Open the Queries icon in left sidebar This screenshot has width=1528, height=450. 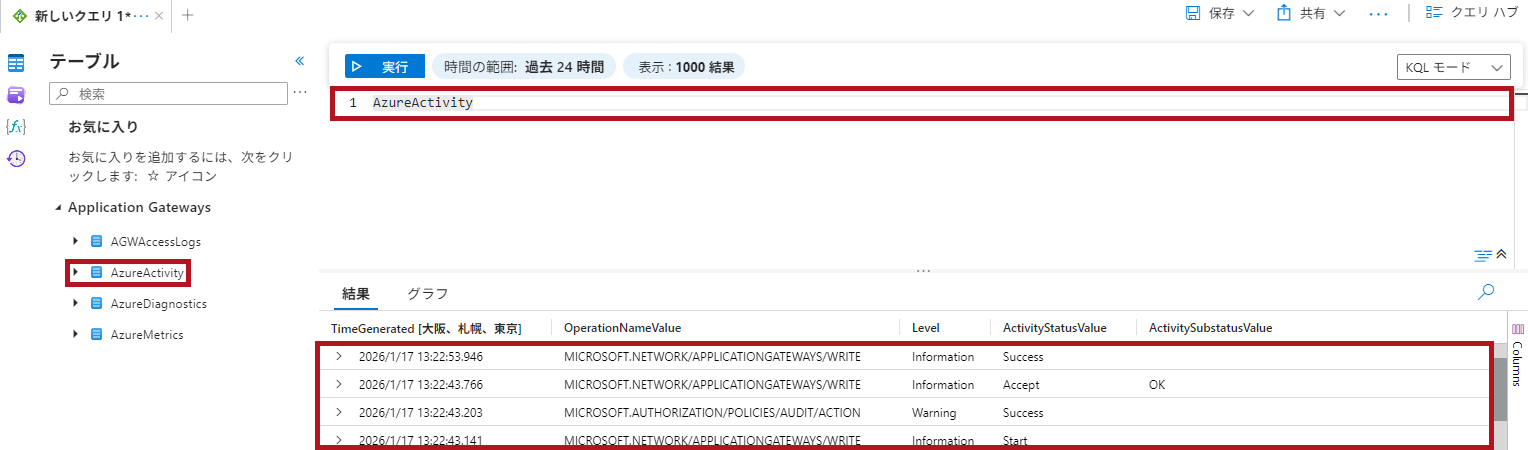[16, 95]
